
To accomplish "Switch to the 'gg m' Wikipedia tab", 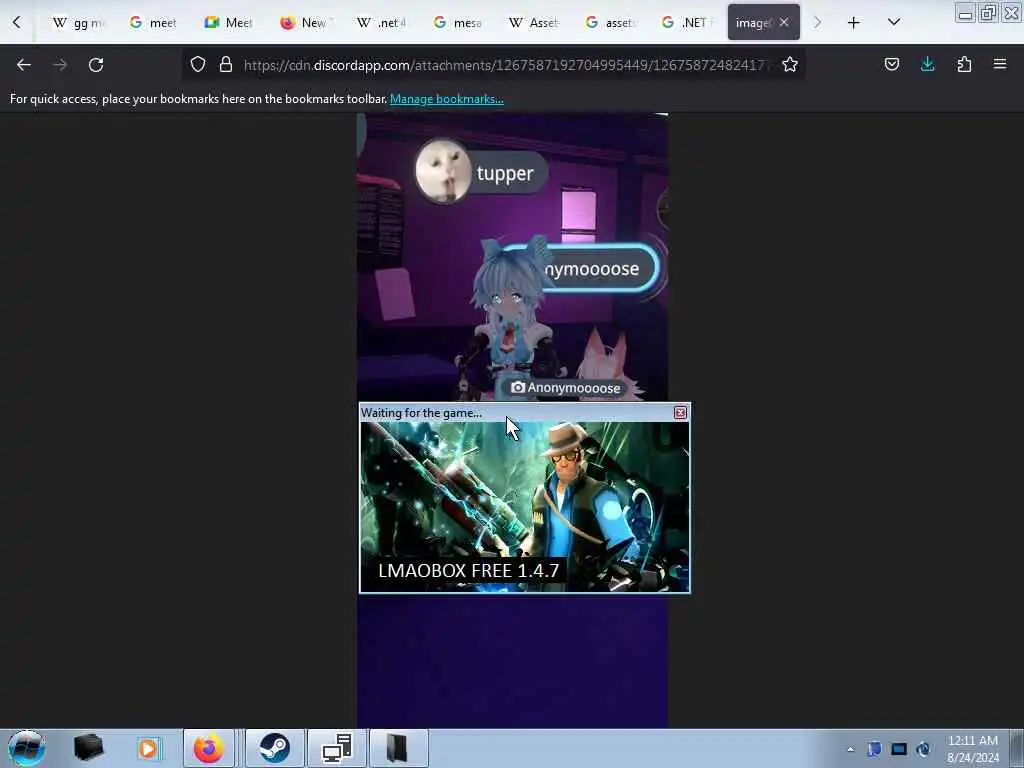I will pyautogui.click(x=78, y=23).
